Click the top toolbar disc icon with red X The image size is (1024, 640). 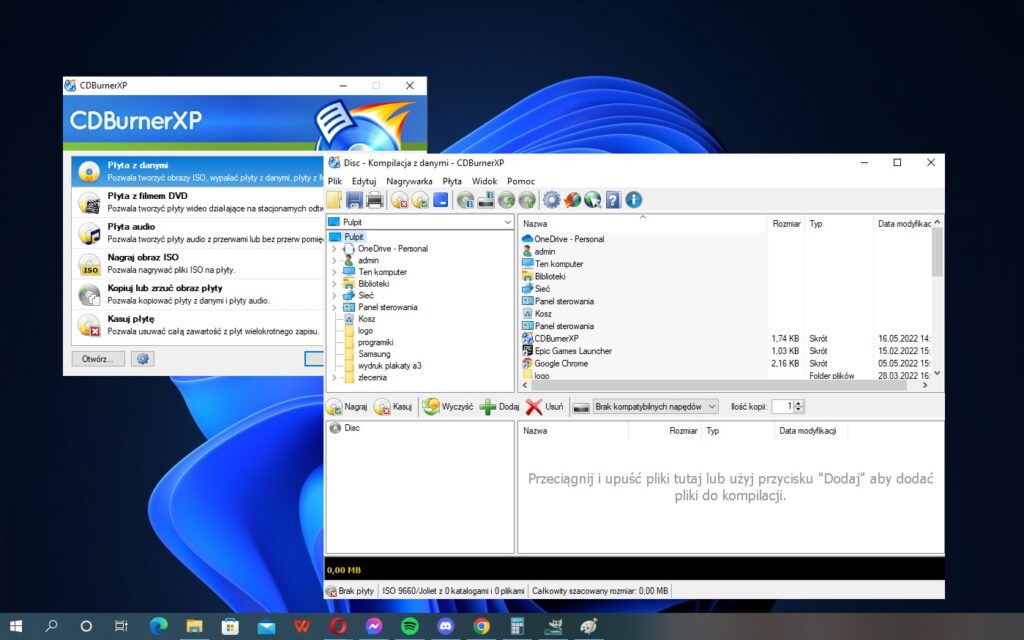point(400,200)
